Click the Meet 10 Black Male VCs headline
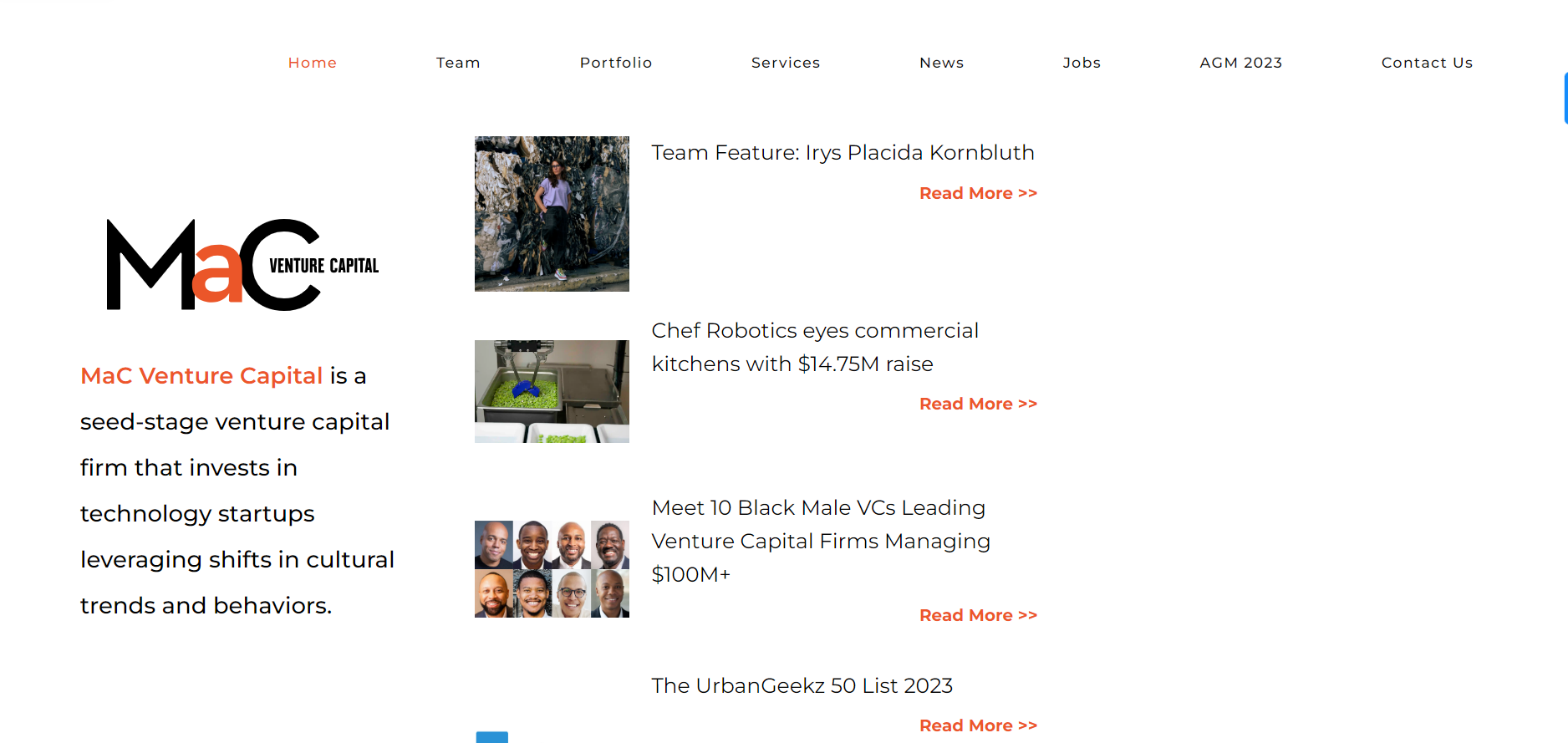The height and width of the screenshot is (743, 1568). pyautogui.click(x=820, y=541)
